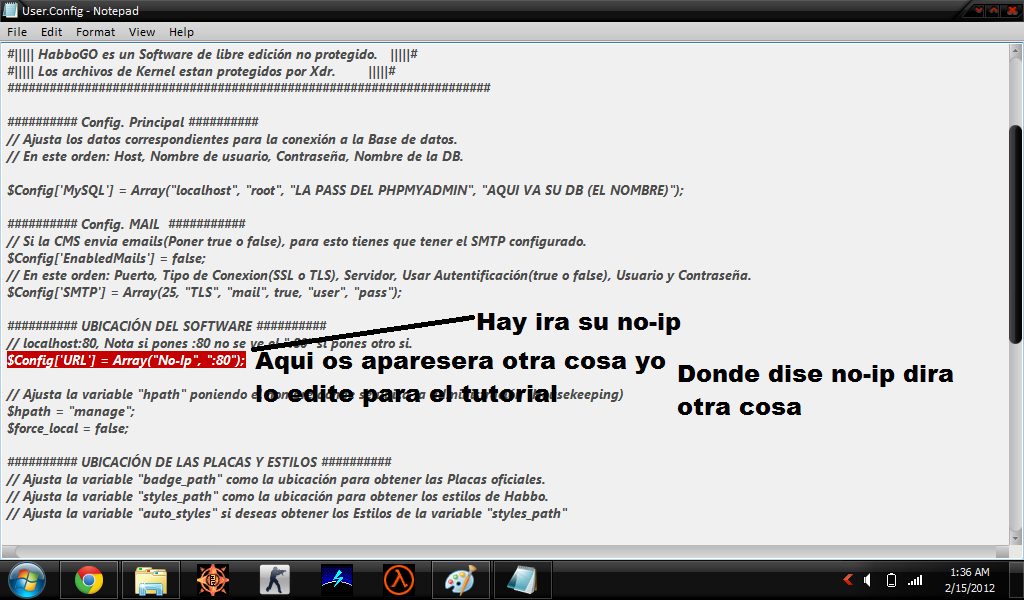Click 'En este orden: Puerto' comment line
Image resolution: width=1024 pixels, height=600 pixels.
pos(379,275)
